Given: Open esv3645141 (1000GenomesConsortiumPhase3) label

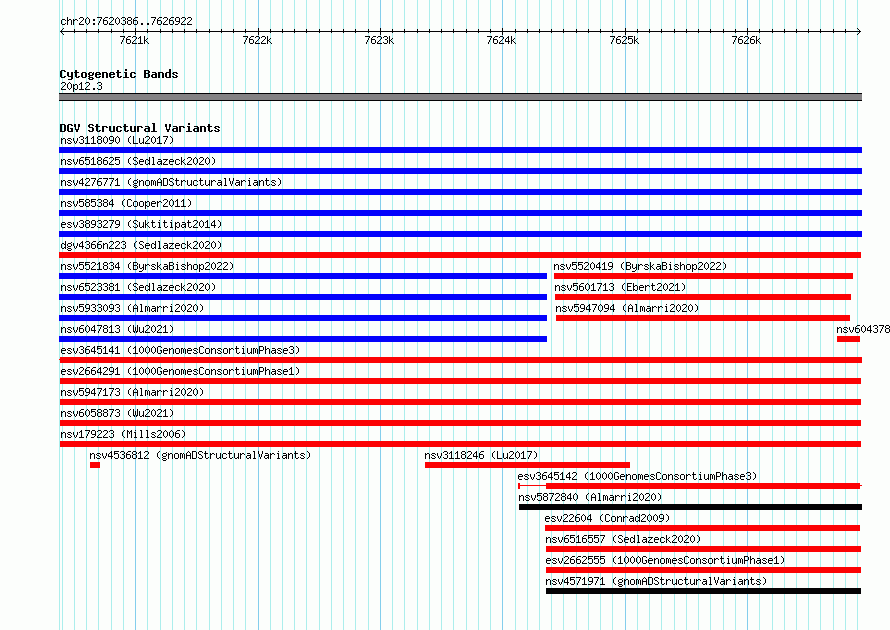Looking at the screenshot, I should point(180,350).
